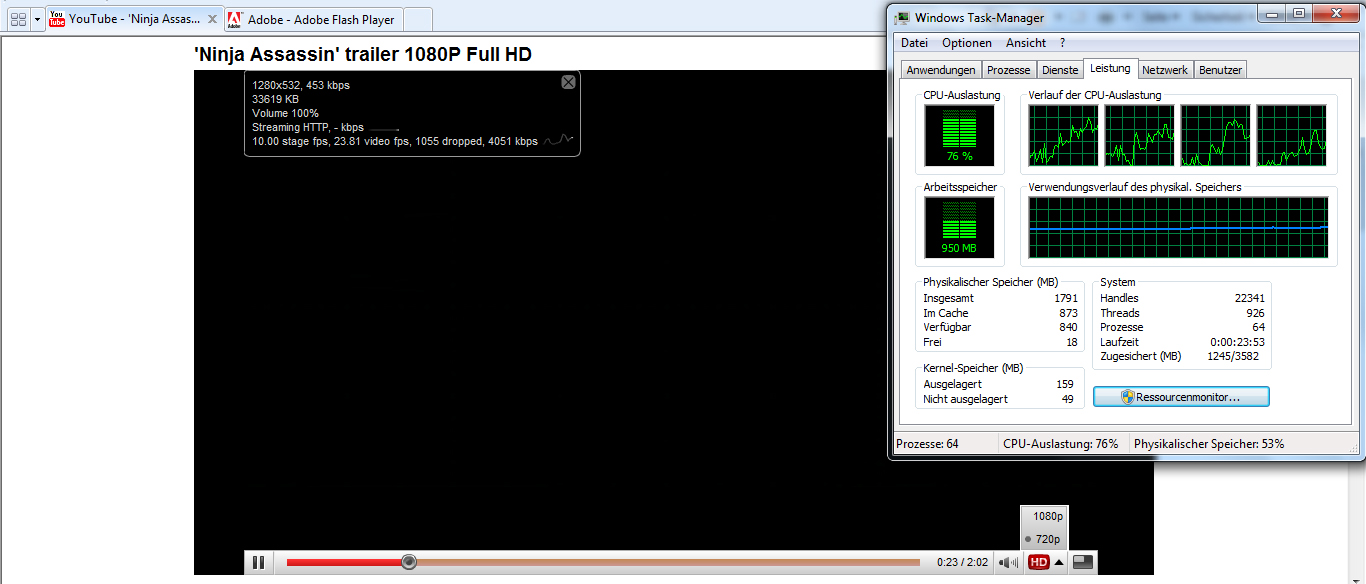Click the Insgesamt 1791 memory row

[x=1000, y=298]
